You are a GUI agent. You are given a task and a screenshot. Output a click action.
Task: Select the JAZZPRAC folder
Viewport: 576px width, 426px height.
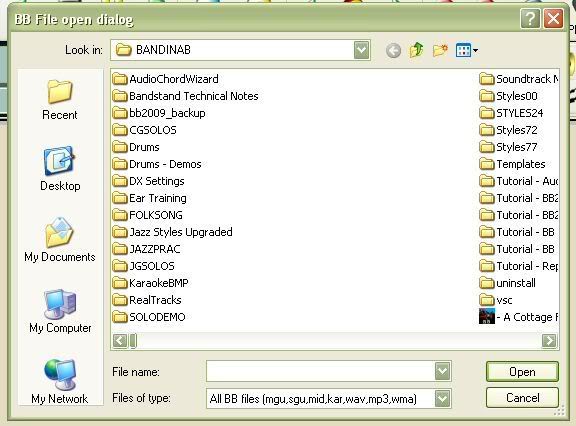click(147, 249)
